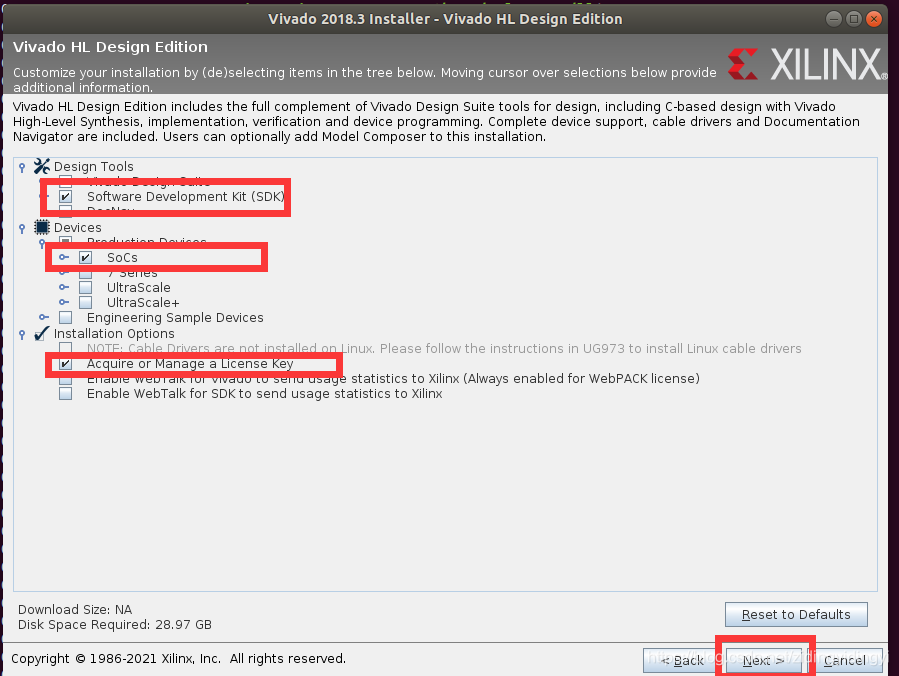Viewport: 899px width, 676px height.
Task: Select the Devices label
Action: (77, 227)
